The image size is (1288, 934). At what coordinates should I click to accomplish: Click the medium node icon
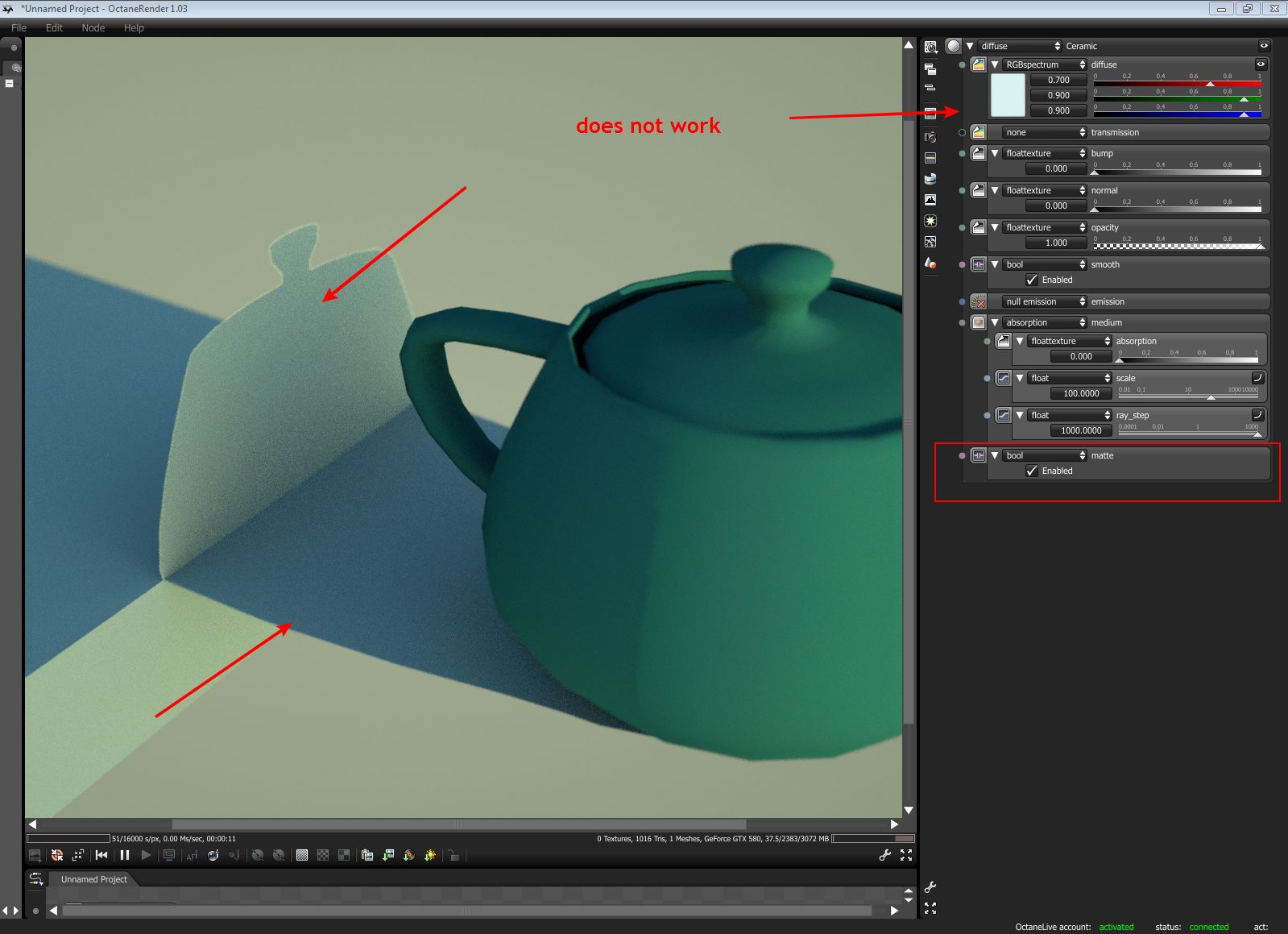click(979, 322)
